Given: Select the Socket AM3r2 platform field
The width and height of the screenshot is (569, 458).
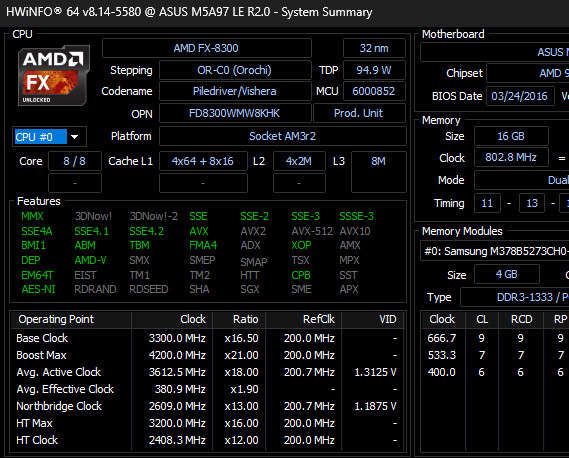Looking at the screenshot, I should coord(283,136).
